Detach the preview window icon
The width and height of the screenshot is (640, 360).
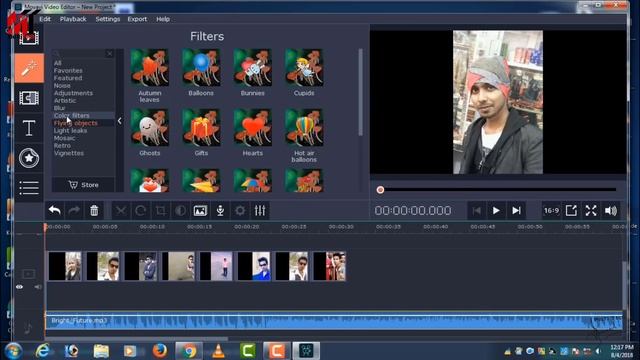click(x=571, y=211)
